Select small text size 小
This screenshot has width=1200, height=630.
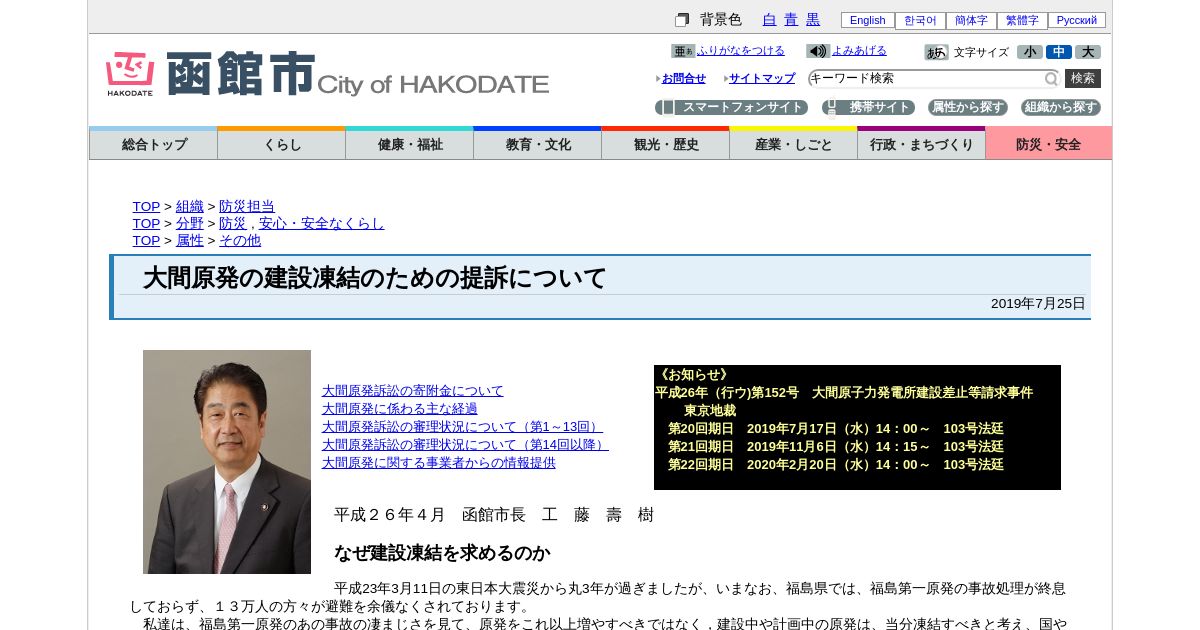1030,52
